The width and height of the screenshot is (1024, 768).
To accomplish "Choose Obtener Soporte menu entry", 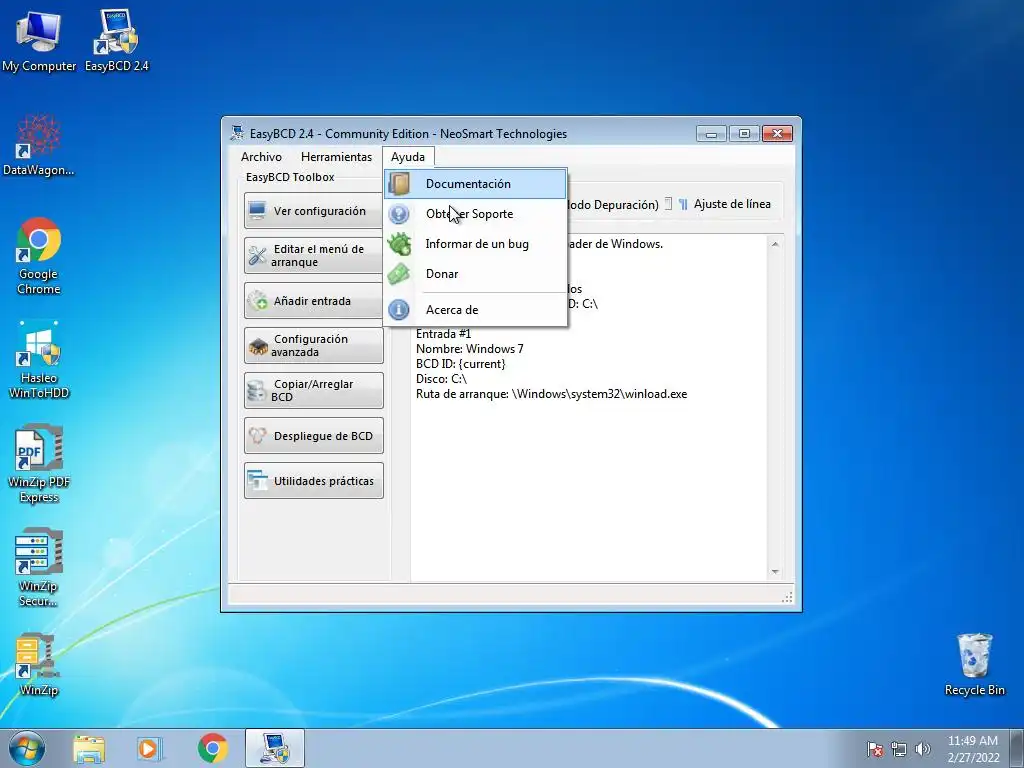I will tap(475, 214).
